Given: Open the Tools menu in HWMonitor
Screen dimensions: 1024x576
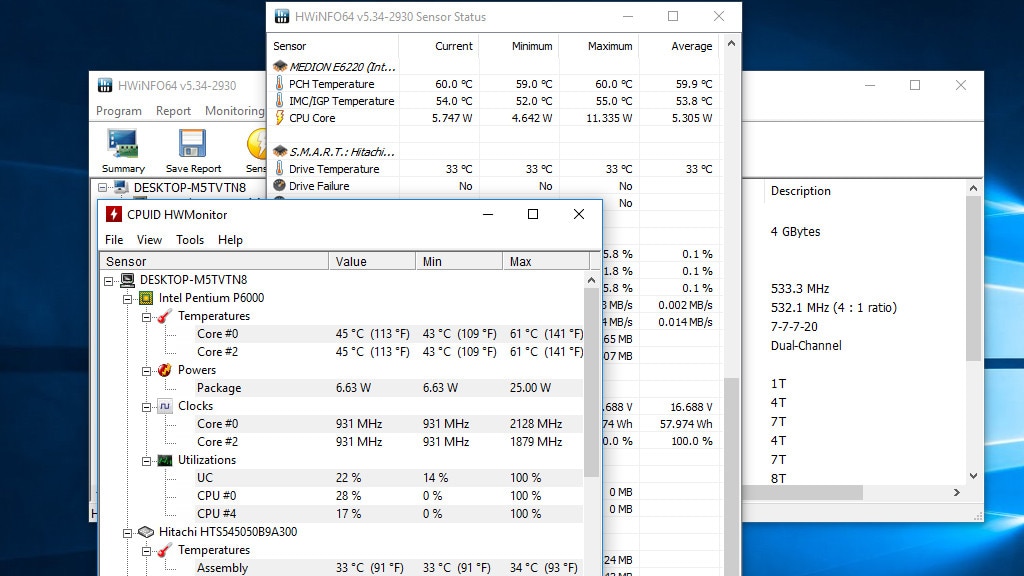Looking at the screenshot, I should click(190, 240).
